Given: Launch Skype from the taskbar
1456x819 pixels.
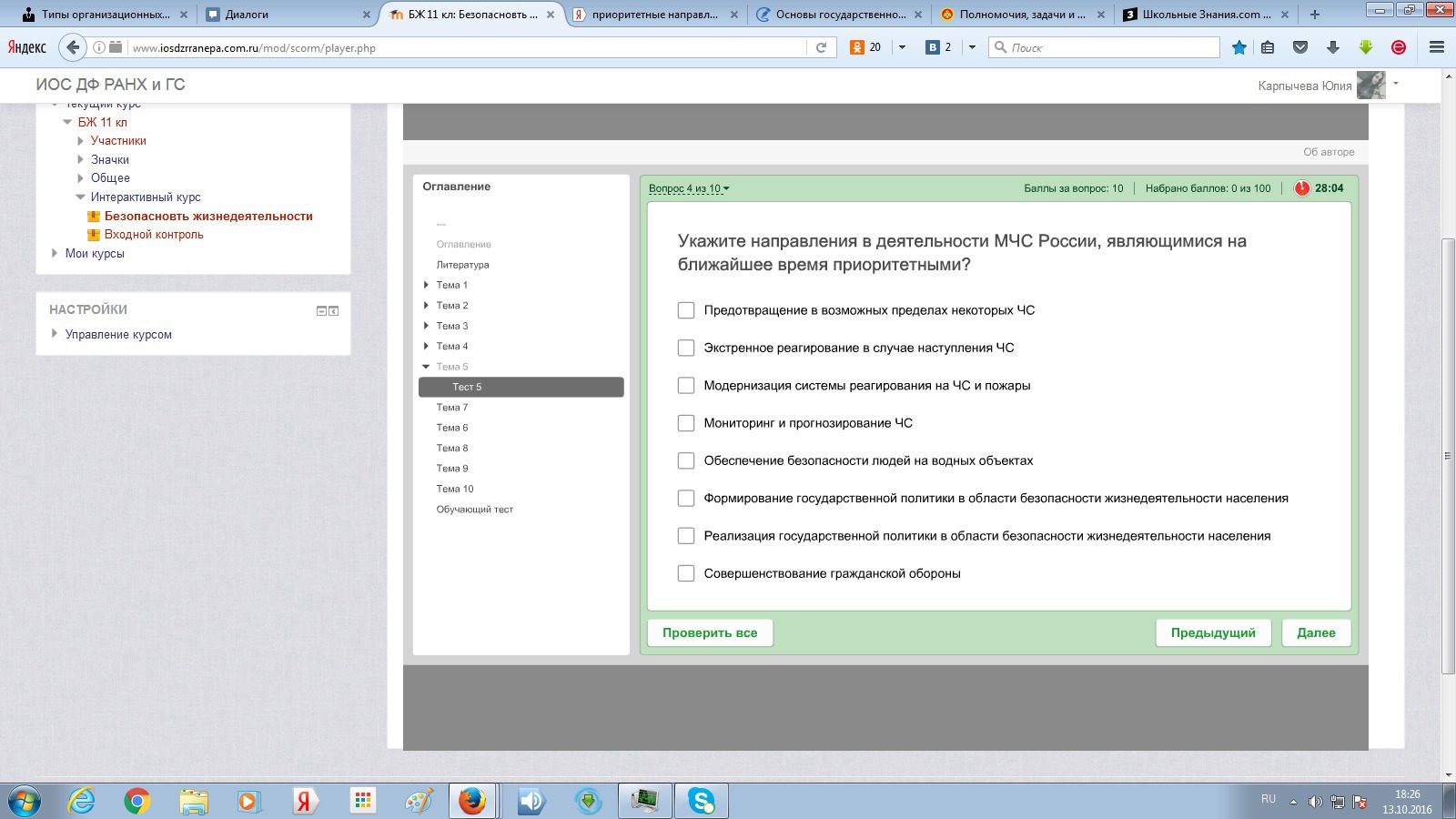Looking at the screenshot, I should pyautogui.click(x=701, y=801).
